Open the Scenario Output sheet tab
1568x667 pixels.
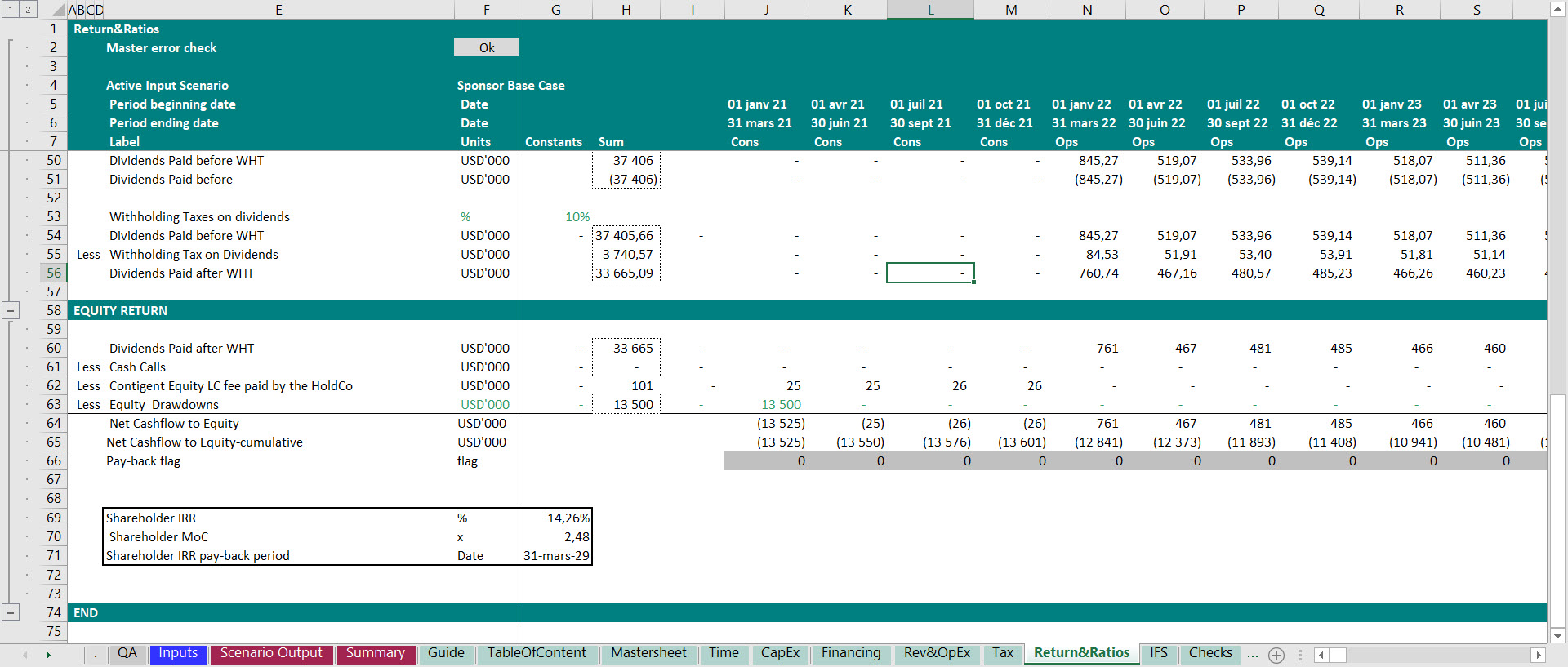271,653
